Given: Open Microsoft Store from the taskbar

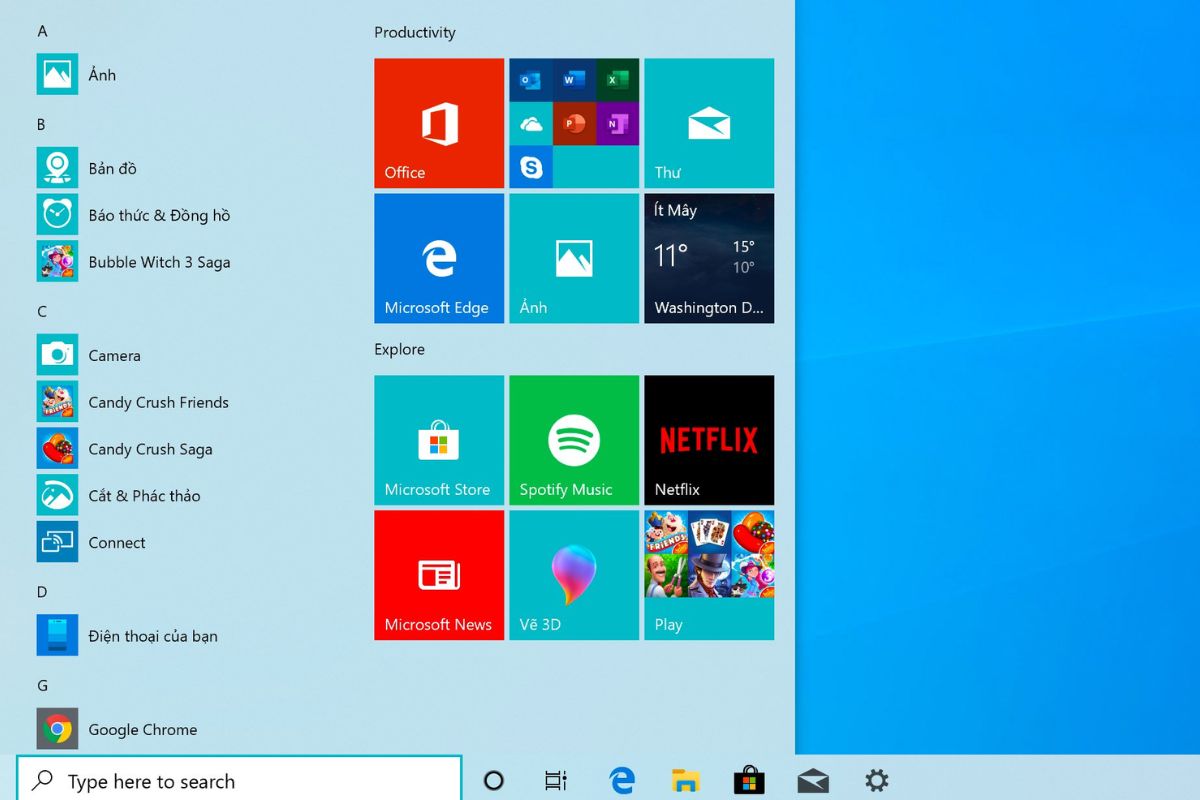Looking at the screenshot, I should (x=749, y=781).
